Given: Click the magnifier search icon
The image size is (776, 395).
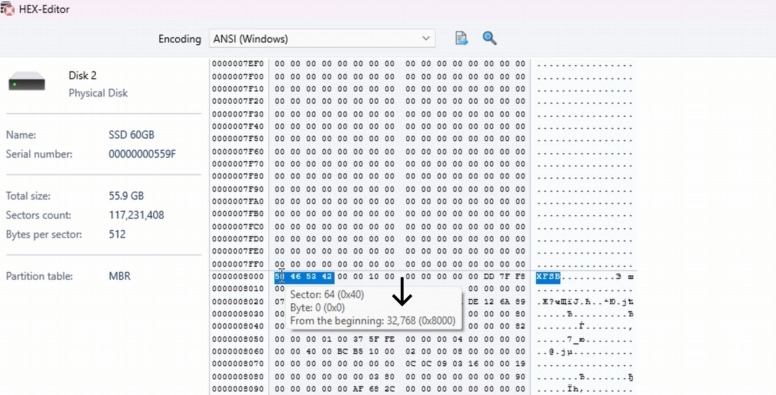Looking at the screenshot, I should pos(489,38).
